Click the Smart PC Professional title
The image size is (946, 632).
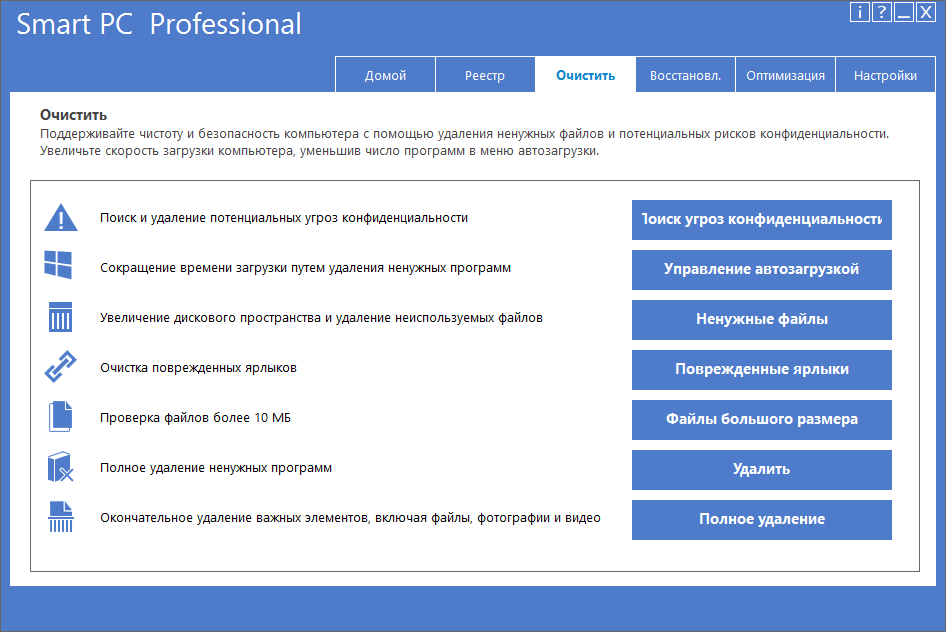coord(159,24)
